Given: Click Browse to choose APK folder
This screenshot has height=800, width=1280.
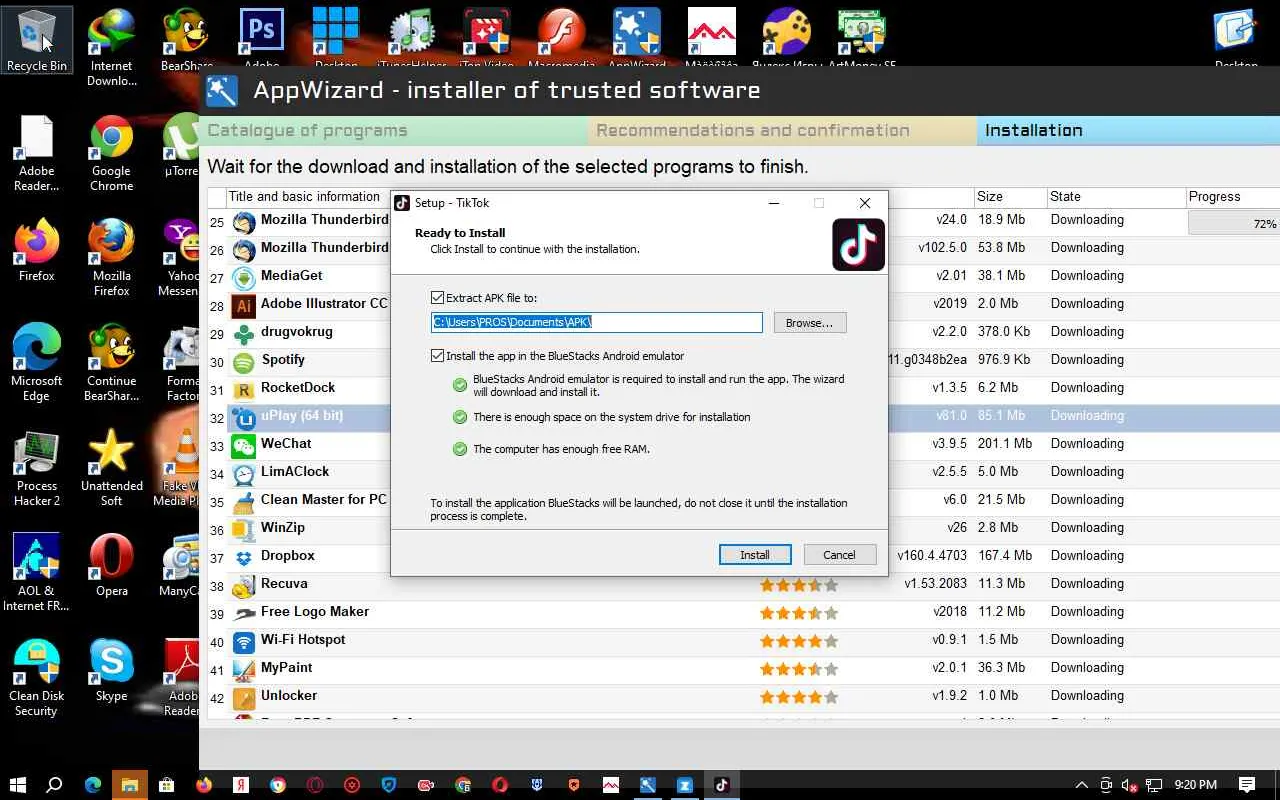Looking at the screenshot, I should tap(809, 323).
